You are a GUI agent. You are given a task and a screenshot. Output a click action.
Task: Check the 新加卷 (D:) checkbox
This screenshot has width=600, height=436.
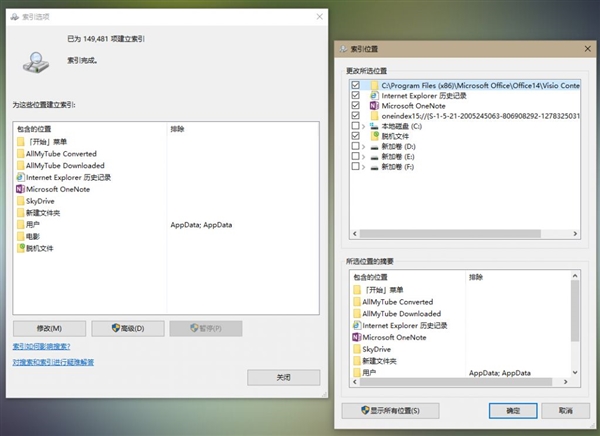355,146
